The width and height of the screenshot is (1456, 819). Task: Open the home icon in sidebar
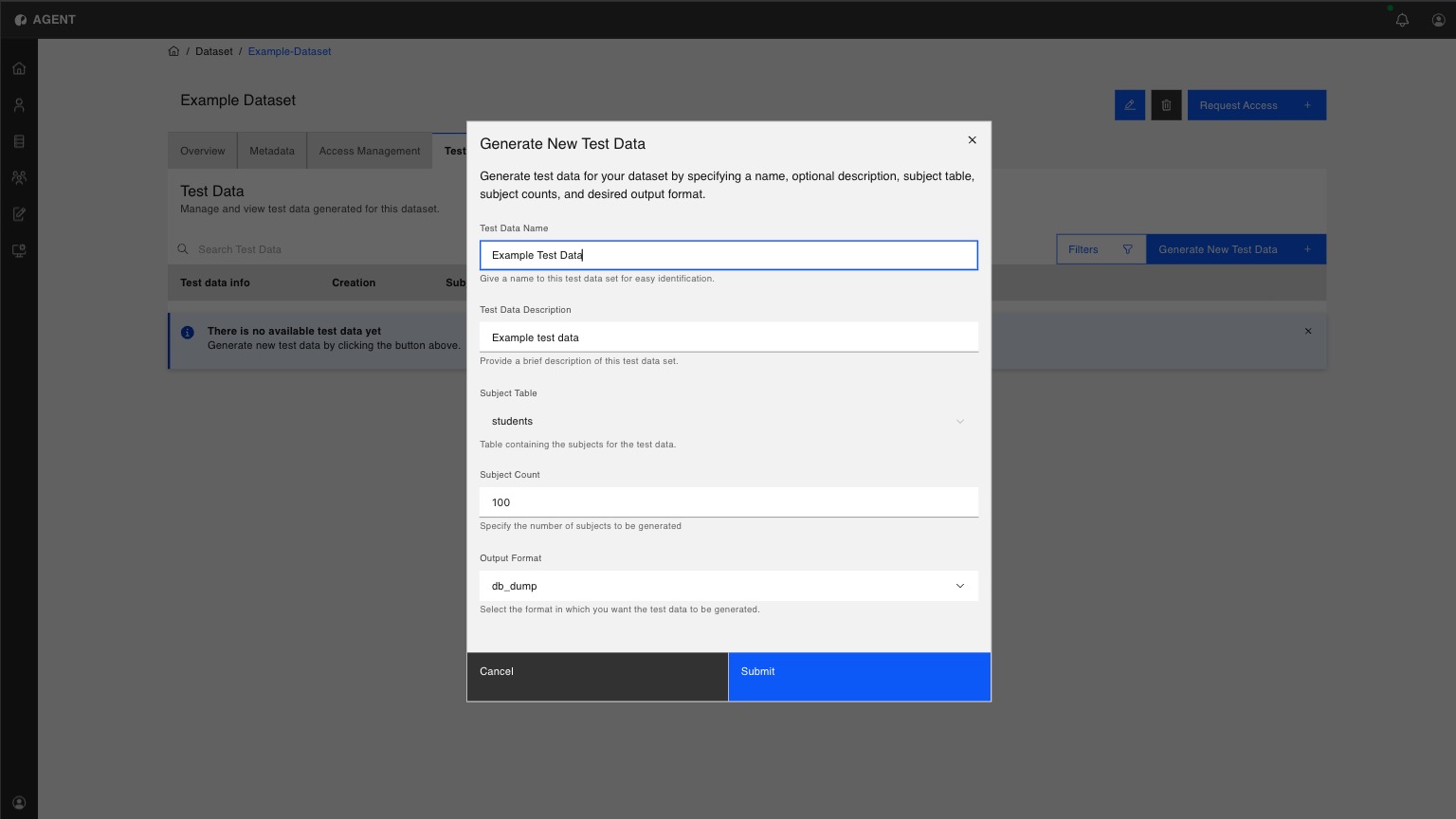(x=19, y=68)
